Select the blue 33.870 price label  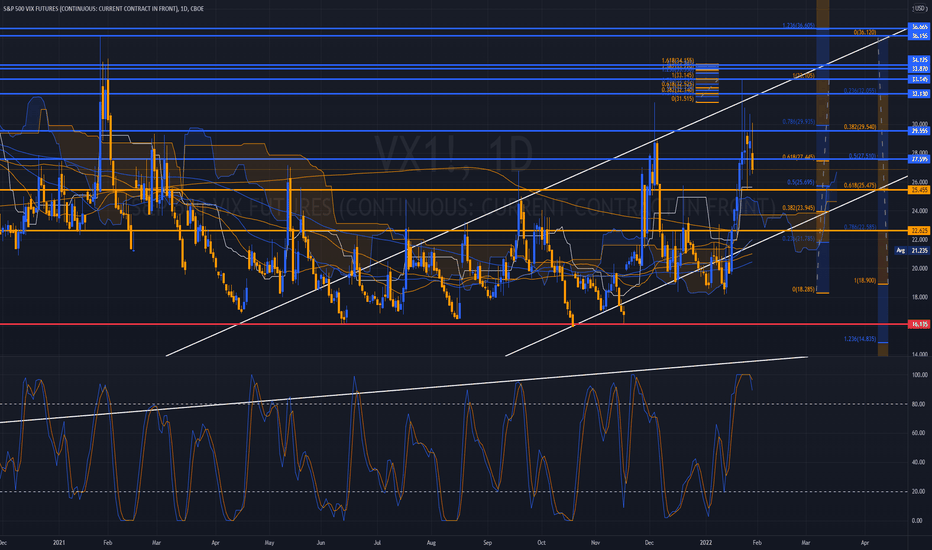click(920, 69)
